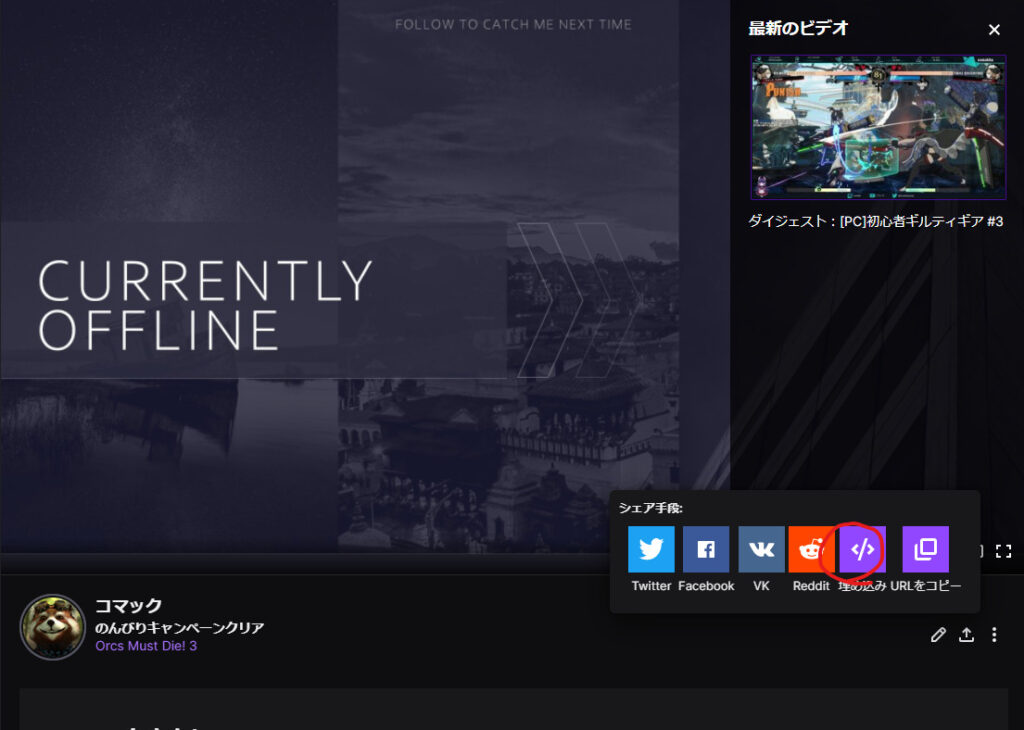Select the CURRENTLY OFFLINE banner in the player
This screenshot has width=1024, height=730.
coord(205,306)
